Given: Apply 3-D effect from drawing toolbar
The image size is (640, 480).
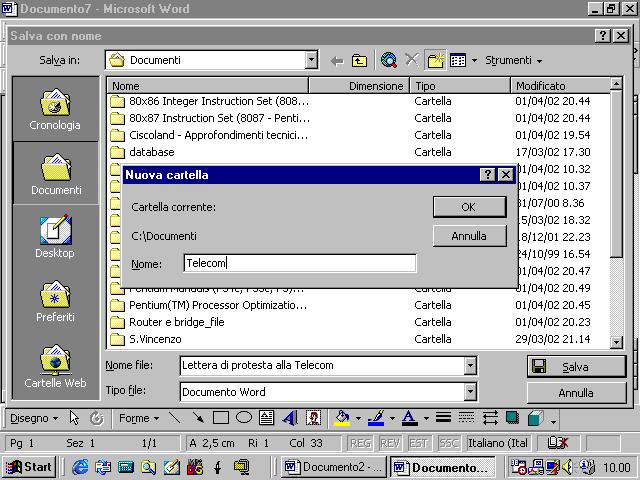Looking at the screenshot, I should tap(535, 418).
